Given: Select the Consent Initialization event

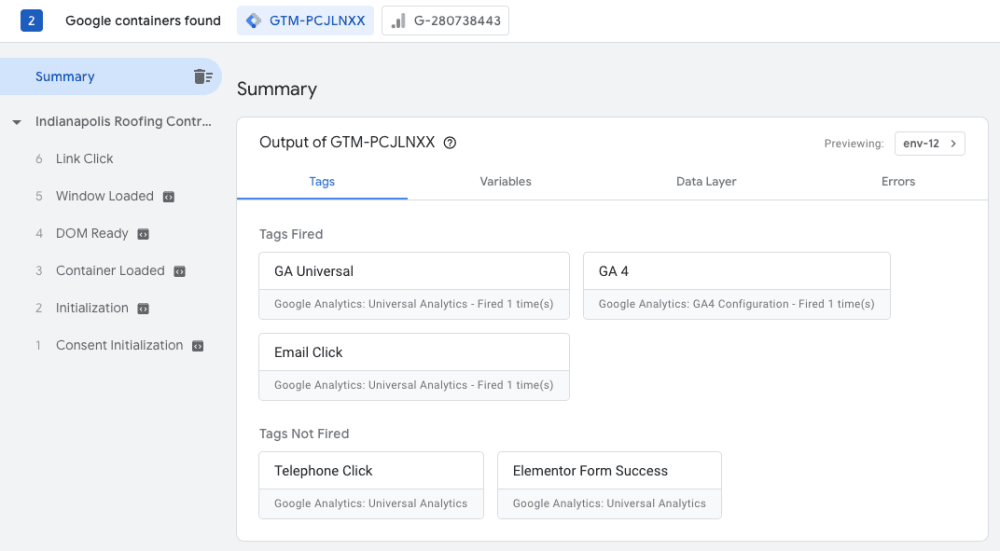Looking at the screenshot, I should tap(119, 346).
